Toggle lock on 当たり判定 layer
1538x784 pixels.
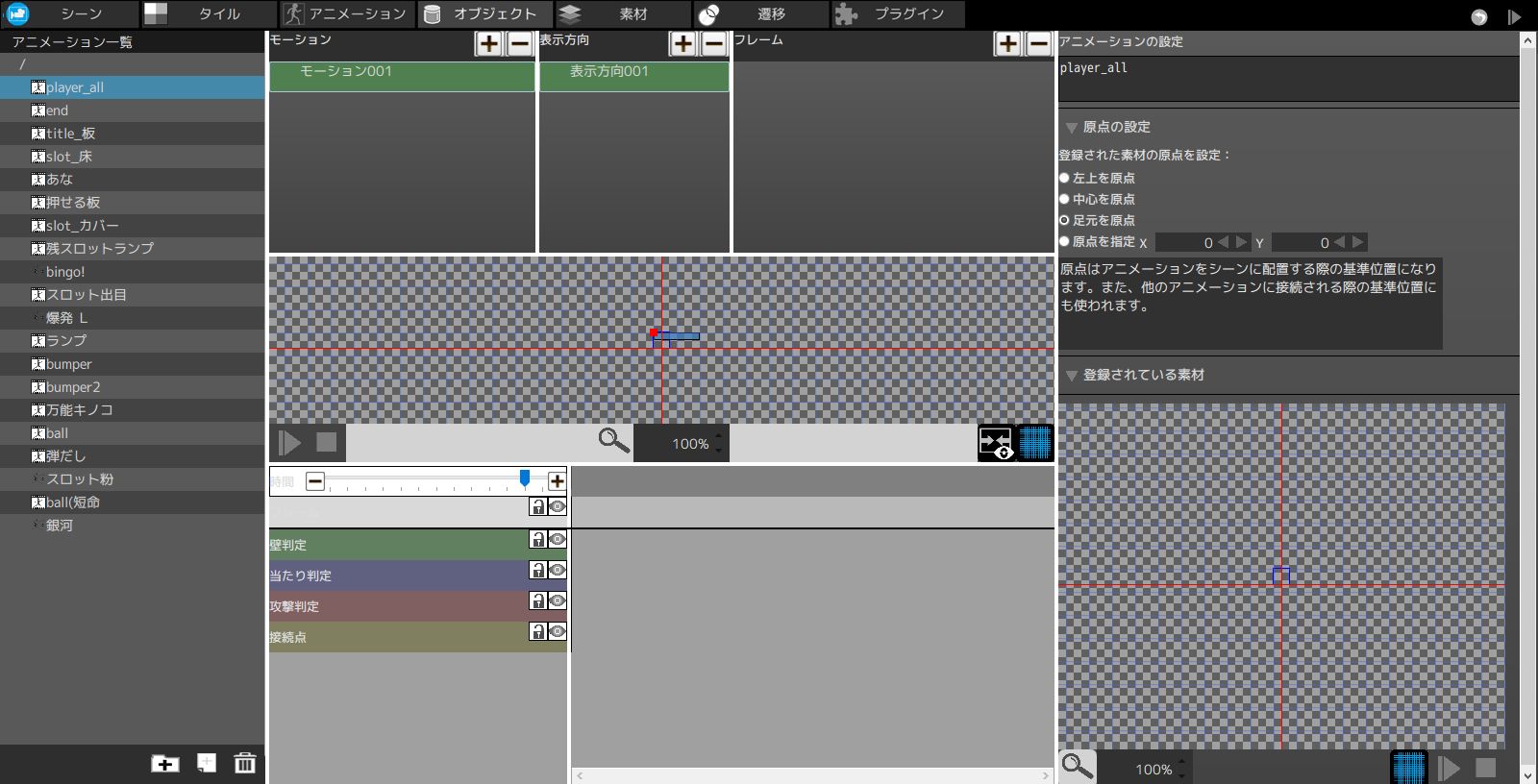click(x=538, y=571)
